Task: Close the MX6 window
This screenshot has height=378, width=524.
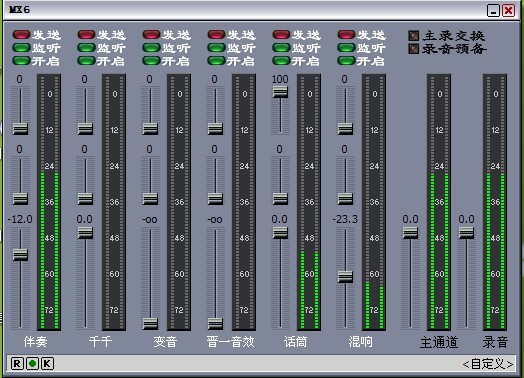Action: (x=509, y=11)
